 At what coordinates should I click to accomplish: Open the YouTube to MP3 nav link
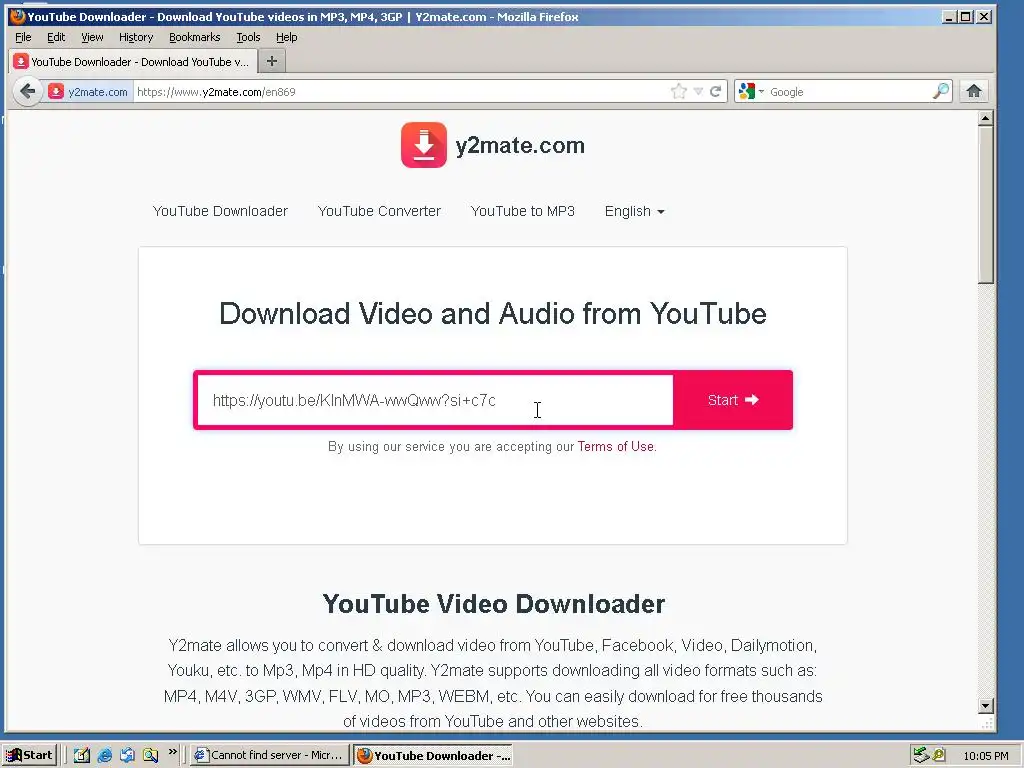pyautogui.click(x=522, y=211)
